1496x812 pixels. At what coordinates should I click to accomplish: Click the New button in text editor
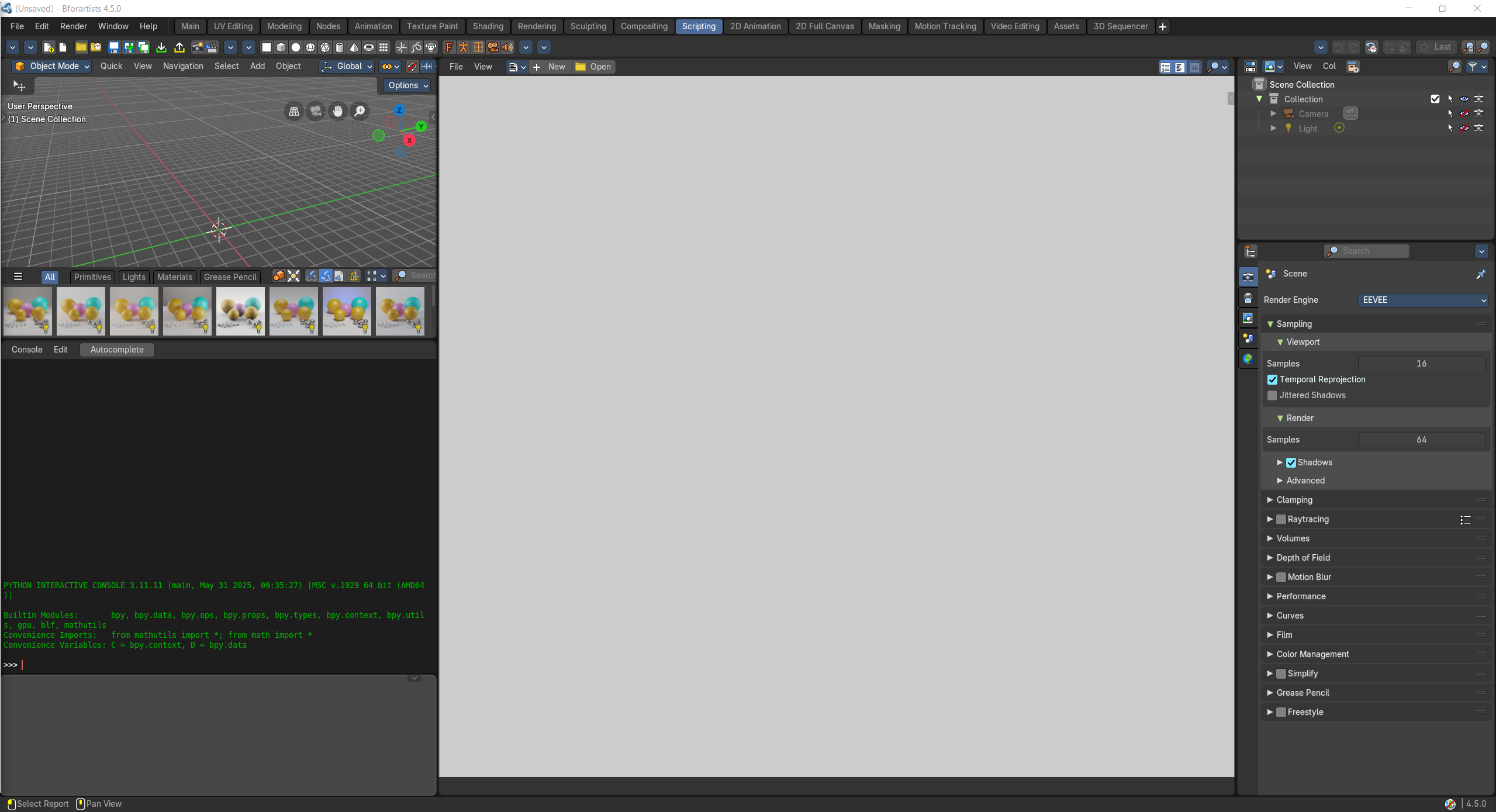[x=550, y=67]
